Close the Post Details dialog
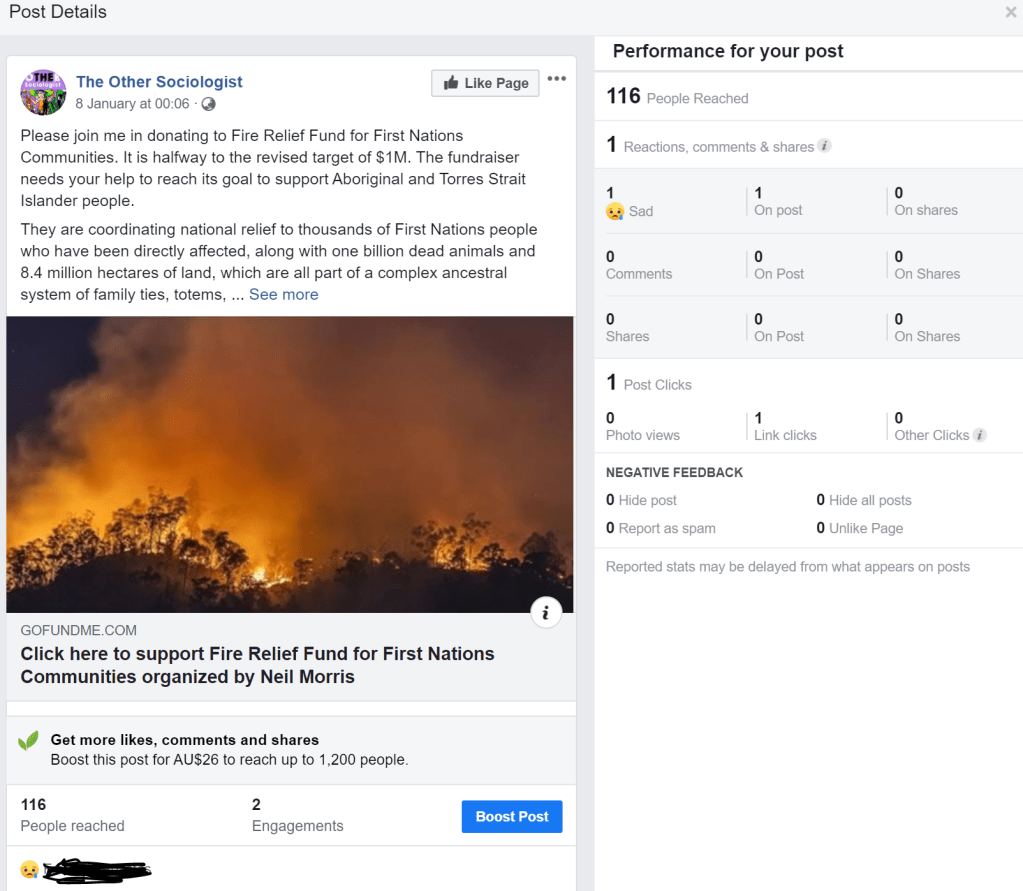The image size is (1023, 891). [1010, 12]
